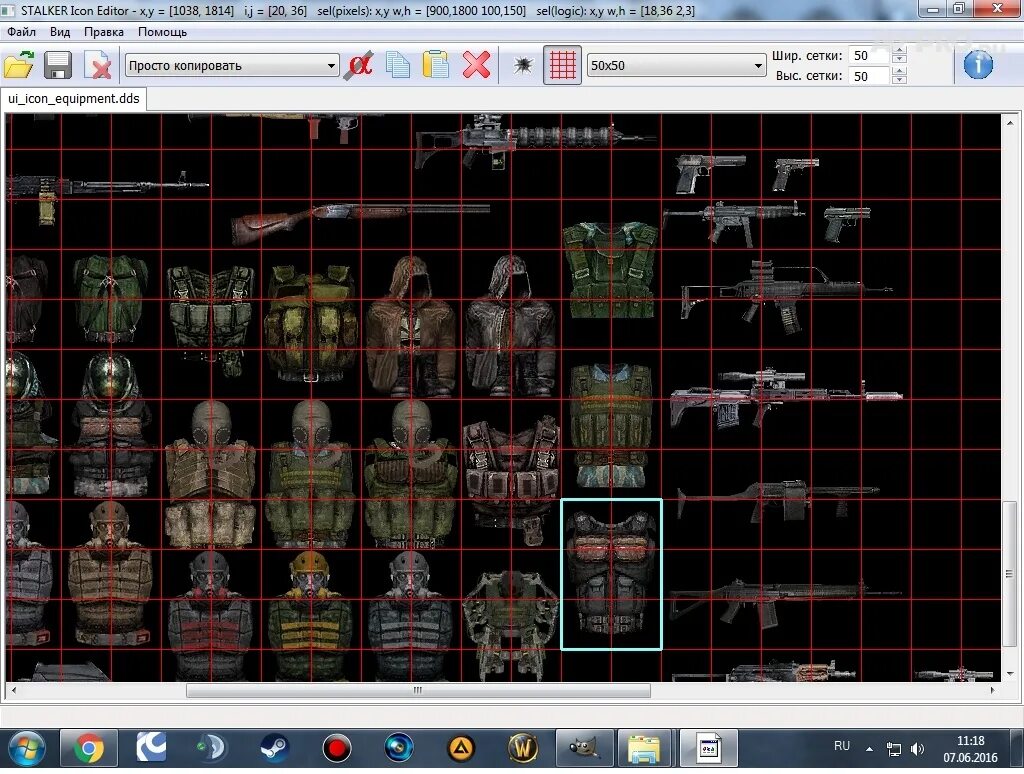Image resolution: width=1024 pixels, height=774 pixels.
Task: Select the brown hooded jacket icon
Action: point(411,326)
